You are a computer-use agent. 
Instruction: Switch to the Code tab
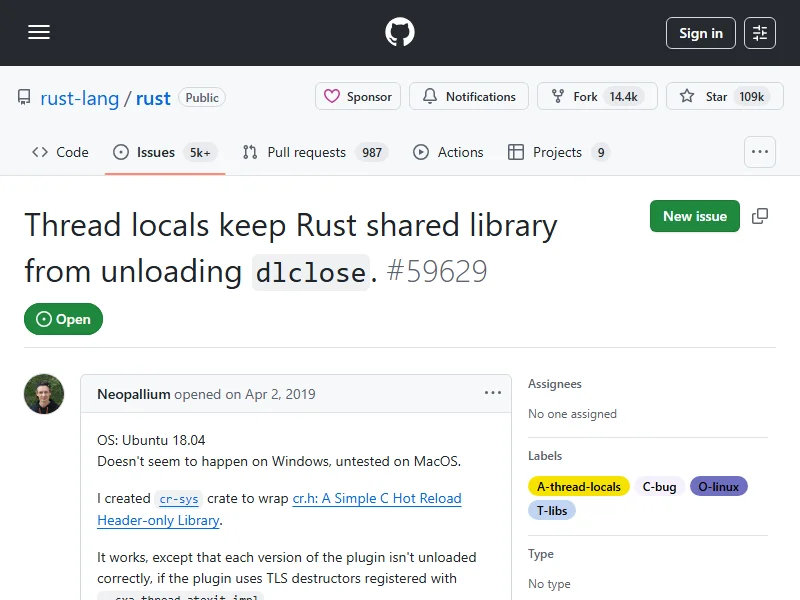tap(60, 152)
